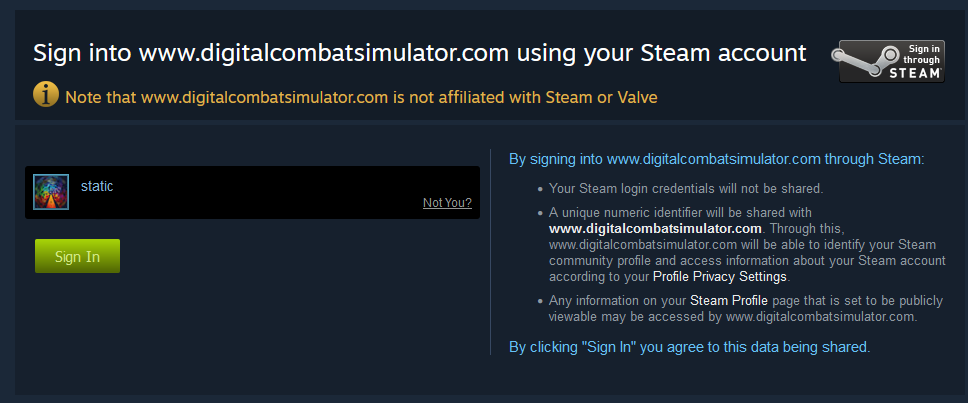968x403 pixels.
Task: Click the avatar image for user static
Action: tap(51, 192)
